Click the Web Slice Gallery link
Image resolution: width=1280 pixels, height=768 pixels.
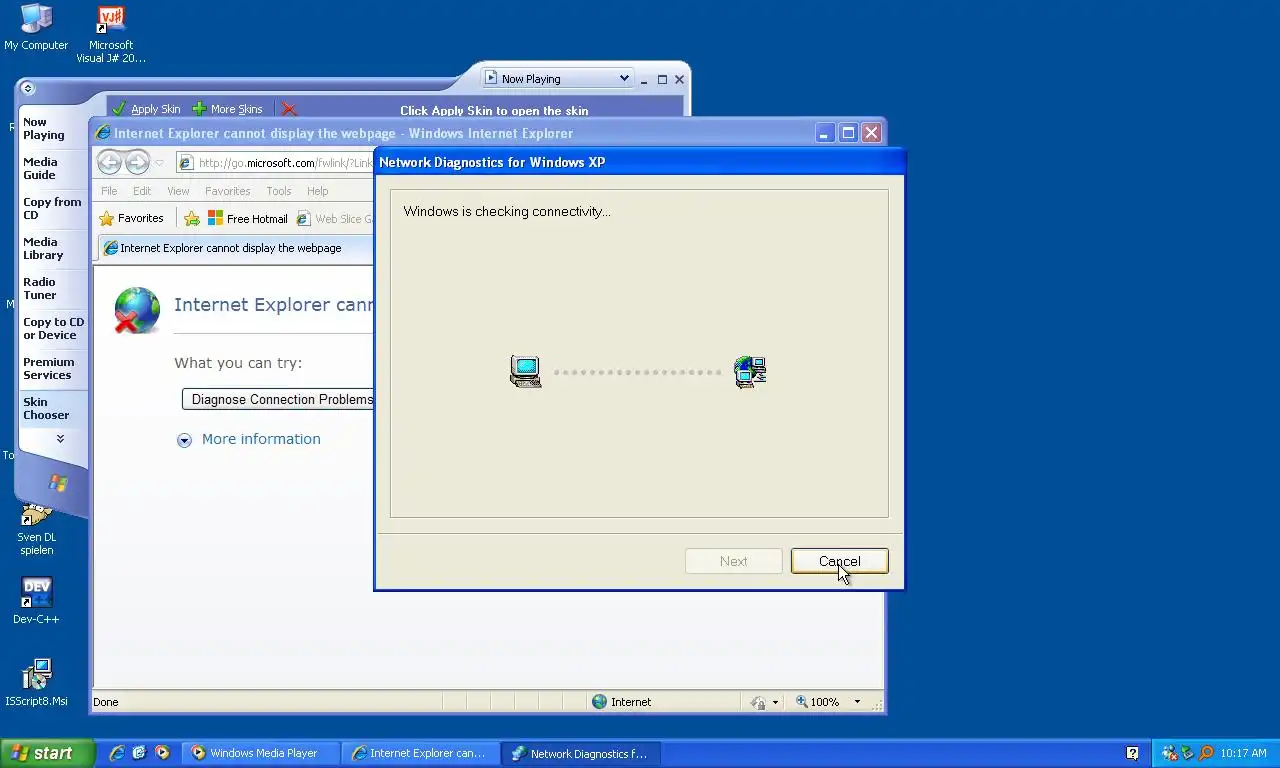[x=335, y=218]
